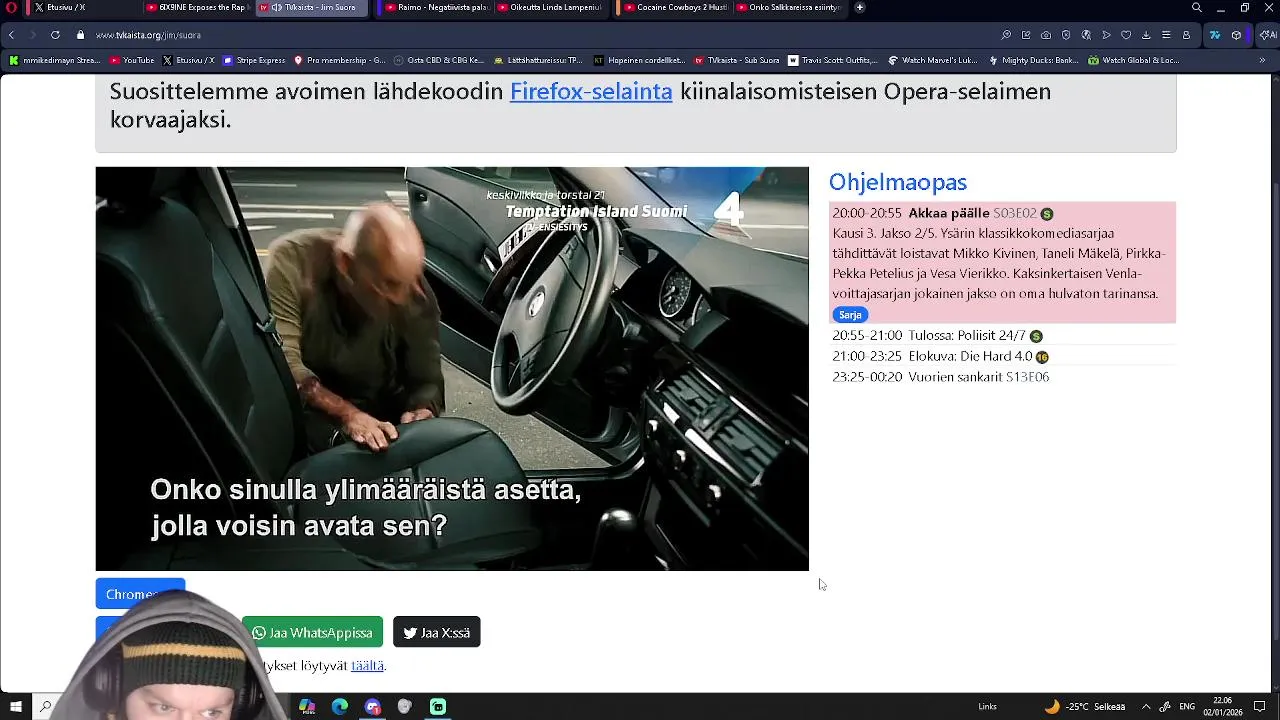Image resolution: width=1280 pixels, height=720 pixels.
Task: Select the Akkaa päälle program title
Action: (x=948, y=213)
